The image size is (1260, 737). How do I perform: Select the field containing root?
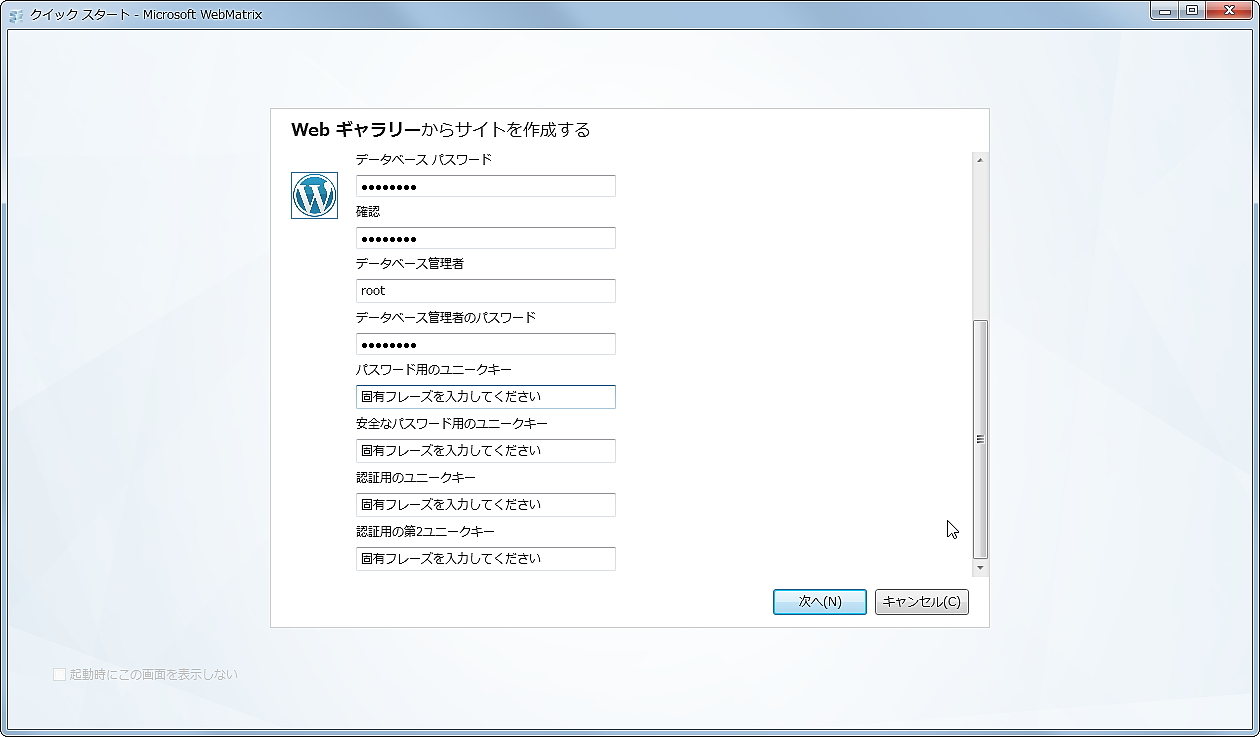485,290
